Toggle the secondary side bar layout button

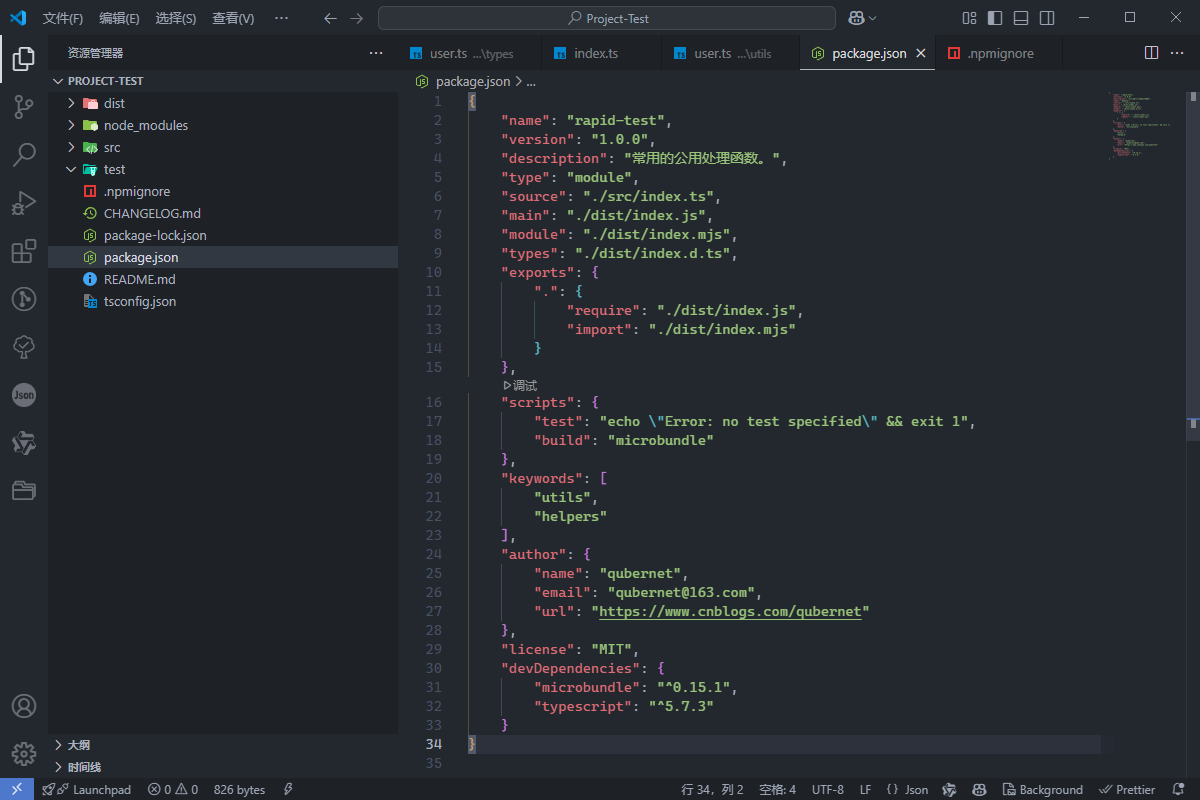point(1047,18)
